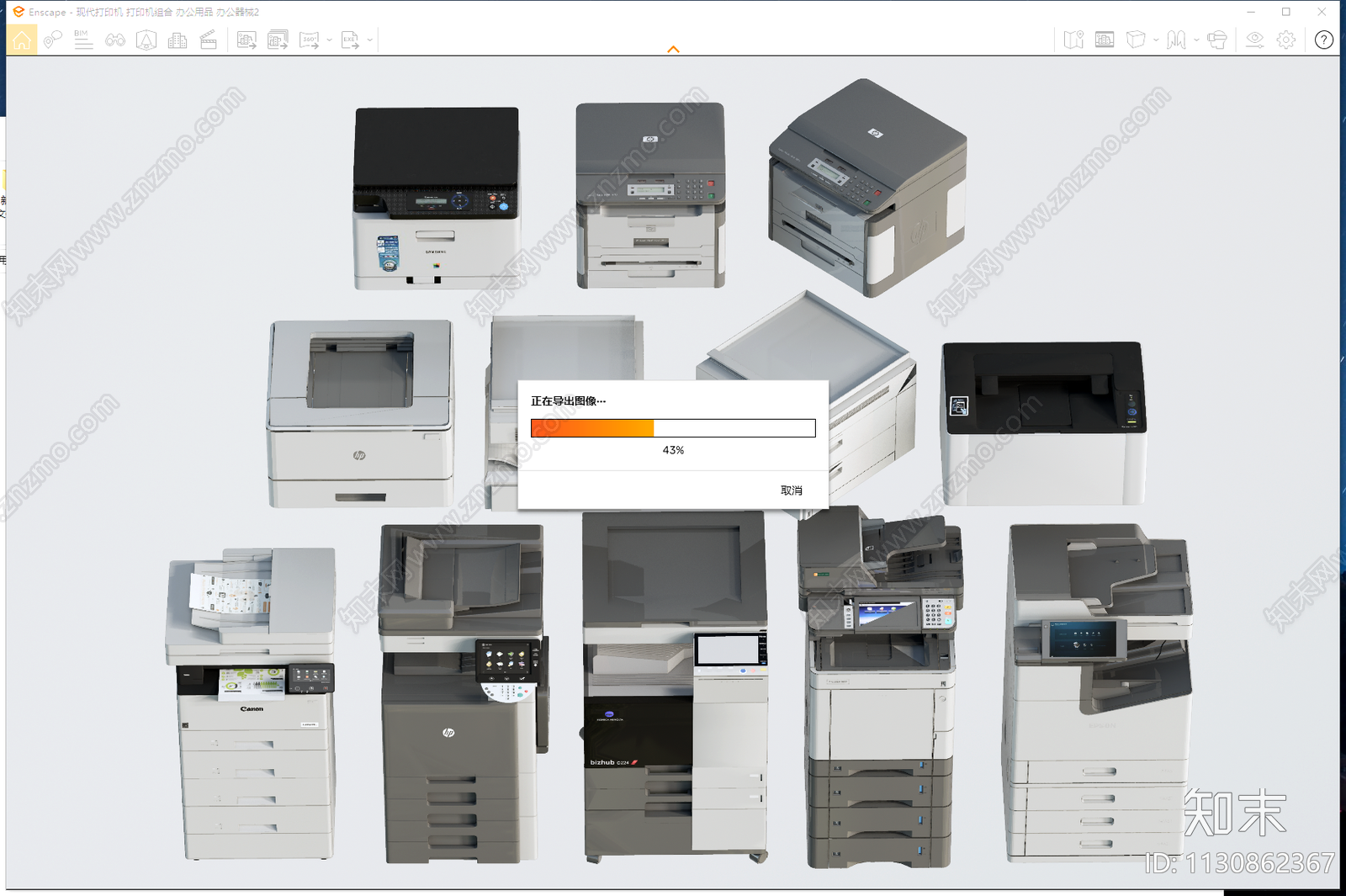Maximize the Enscape window
The image size is (1346, 896).
click(1285, 12)
